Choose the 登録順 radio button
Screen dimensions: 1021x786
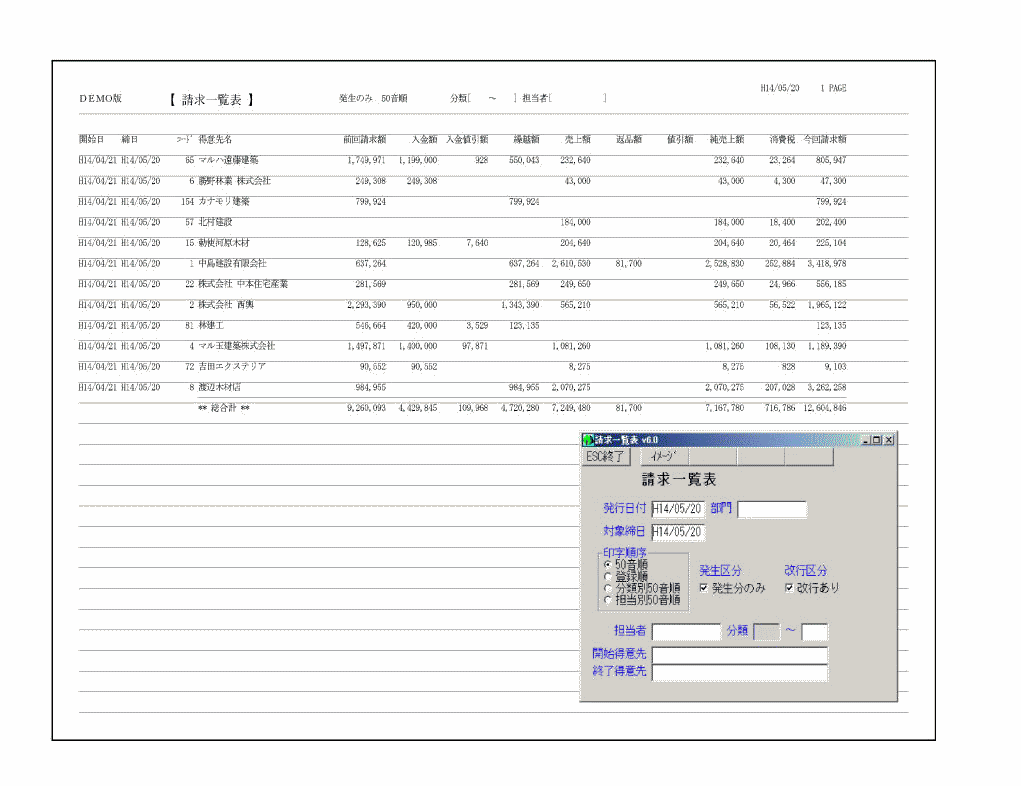tap(607, 576)
